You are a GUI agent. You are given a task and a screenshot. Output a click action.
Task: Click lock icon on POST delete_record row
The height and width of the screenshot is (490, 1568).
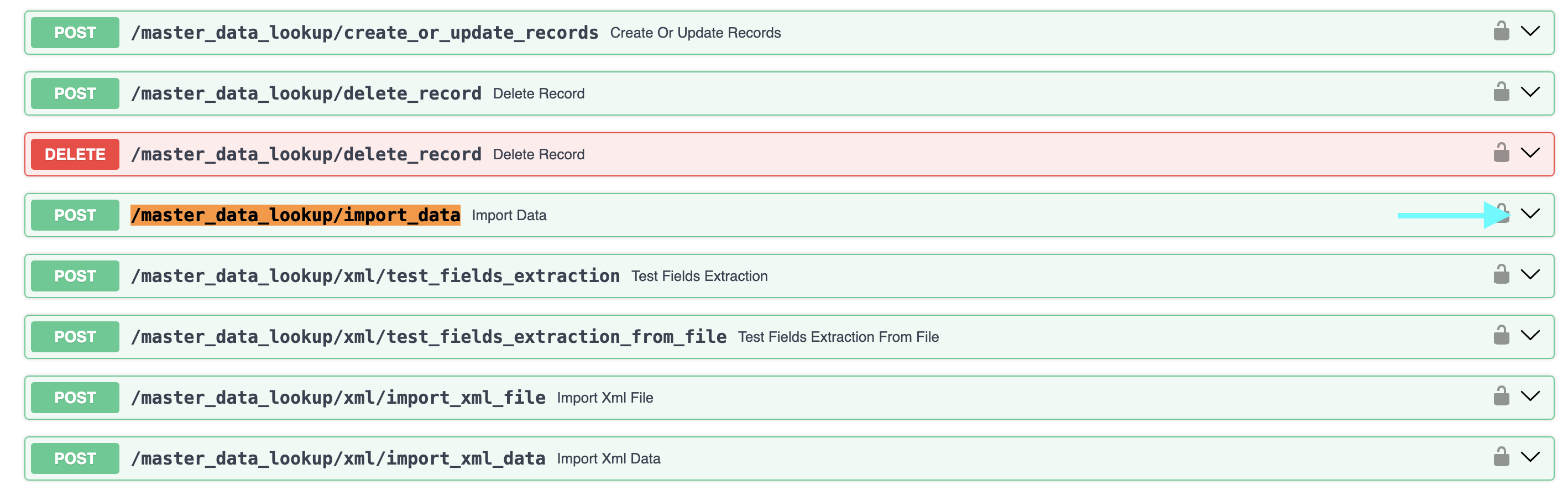click(x=1501, y=92)
